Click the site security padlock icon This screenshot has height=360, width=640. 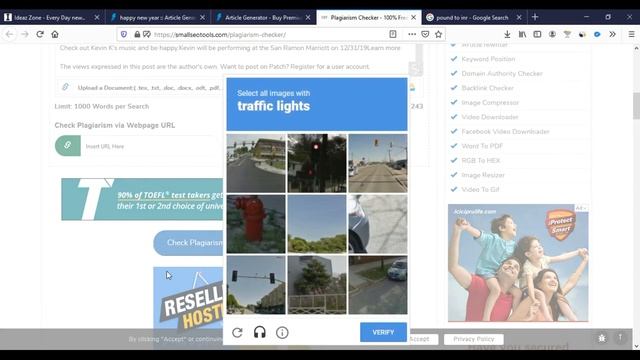click(137, 35)
